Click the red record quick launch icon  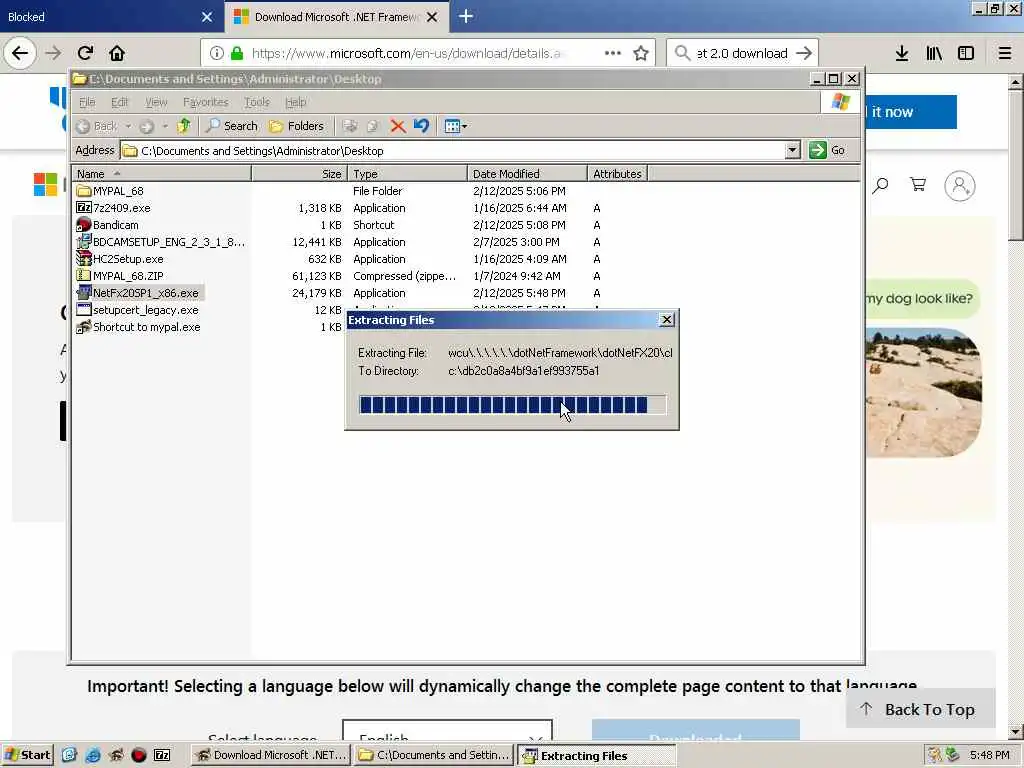[x=138, y=755]
